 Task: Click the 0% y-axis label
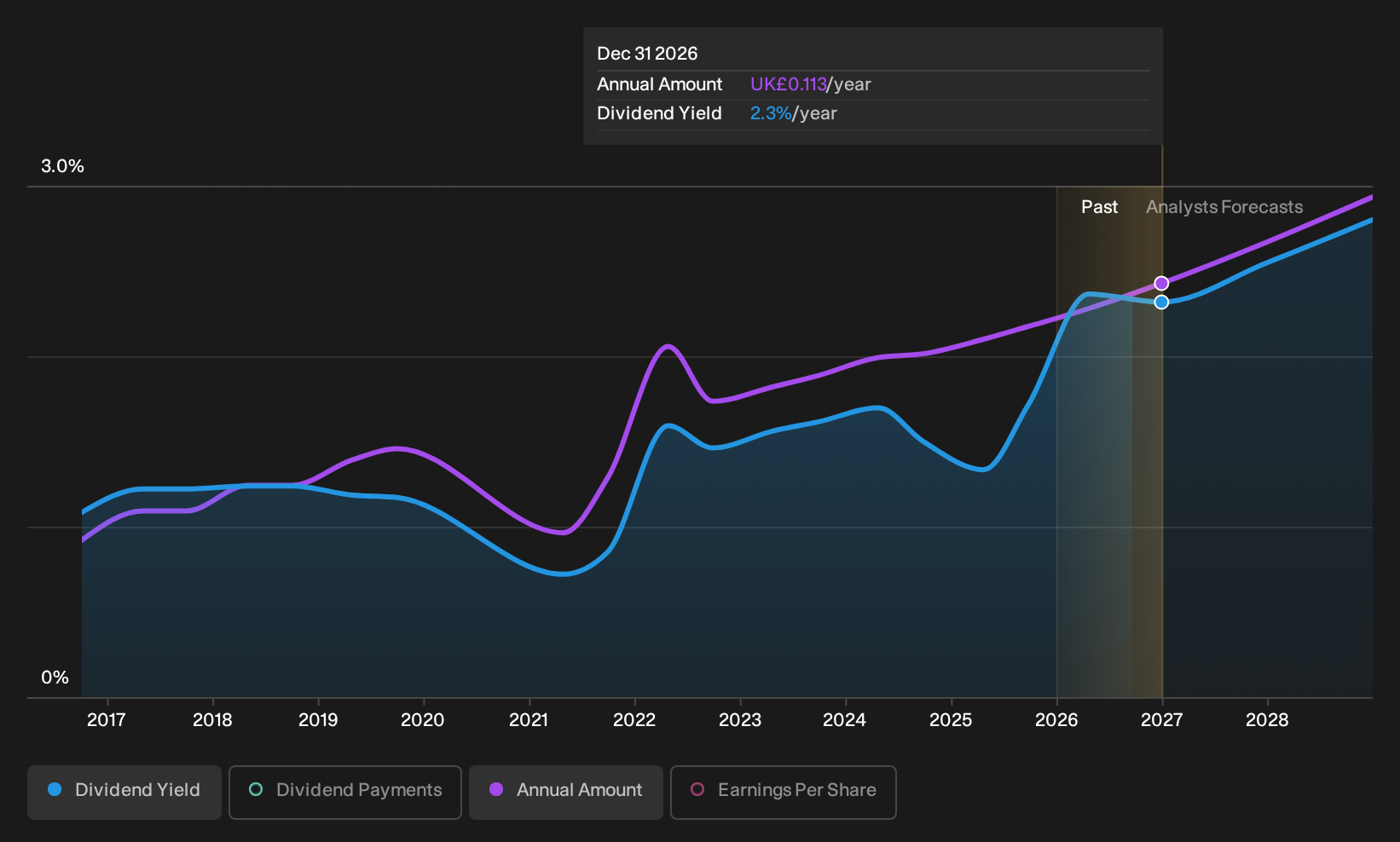click(x=55, y=678)
